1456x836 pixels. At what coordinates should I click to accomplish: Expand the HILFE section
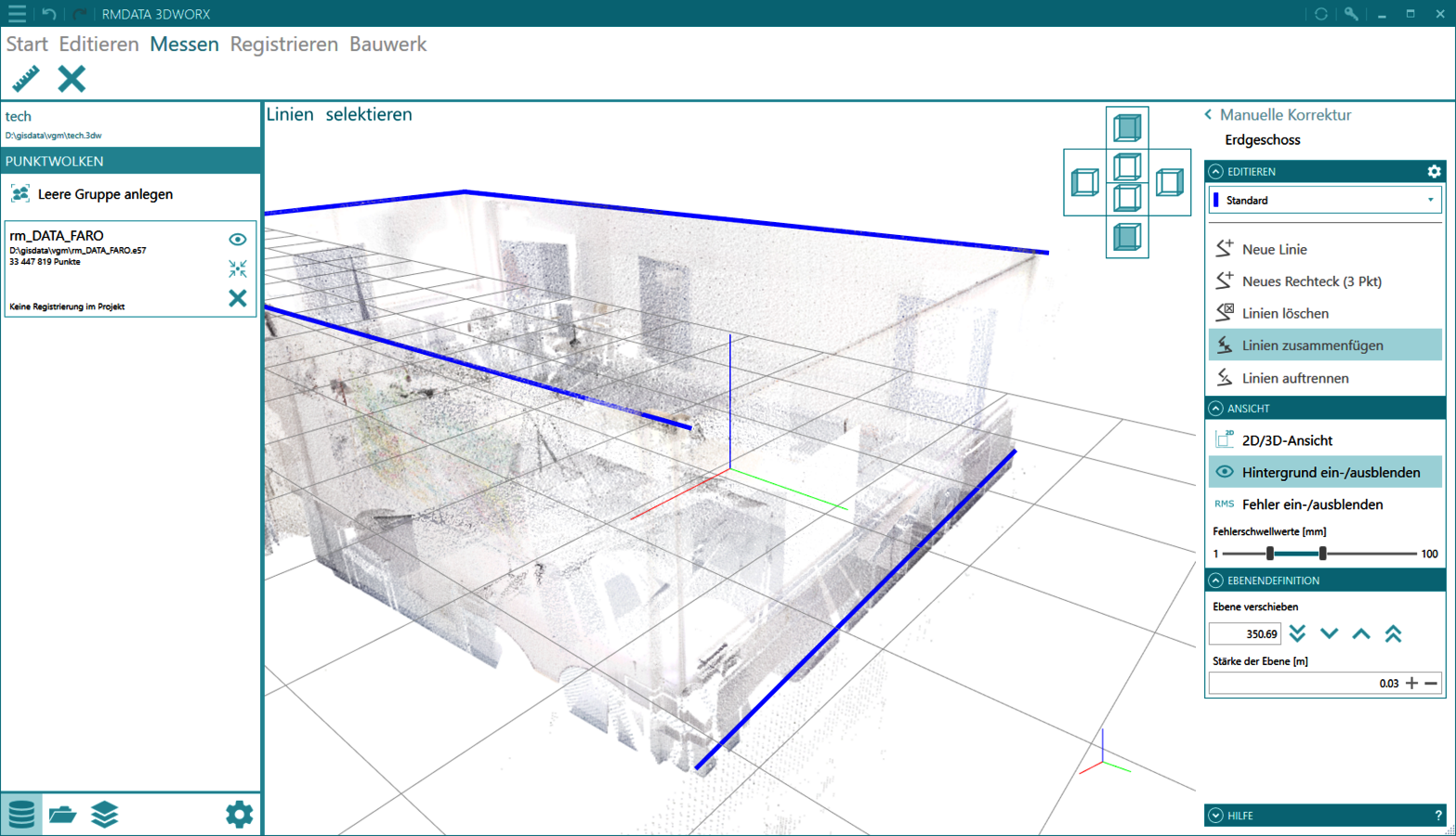coord(1215,816)
